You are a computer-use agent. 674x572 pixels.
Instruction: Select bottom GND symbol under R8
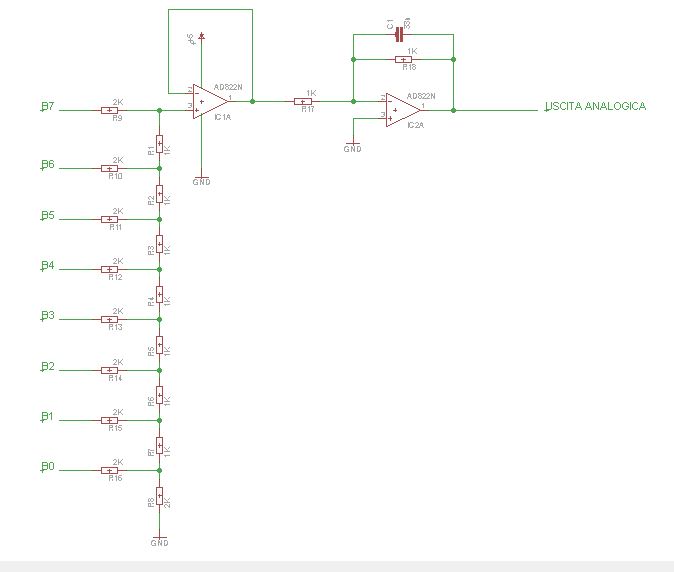tap(159, 541)
